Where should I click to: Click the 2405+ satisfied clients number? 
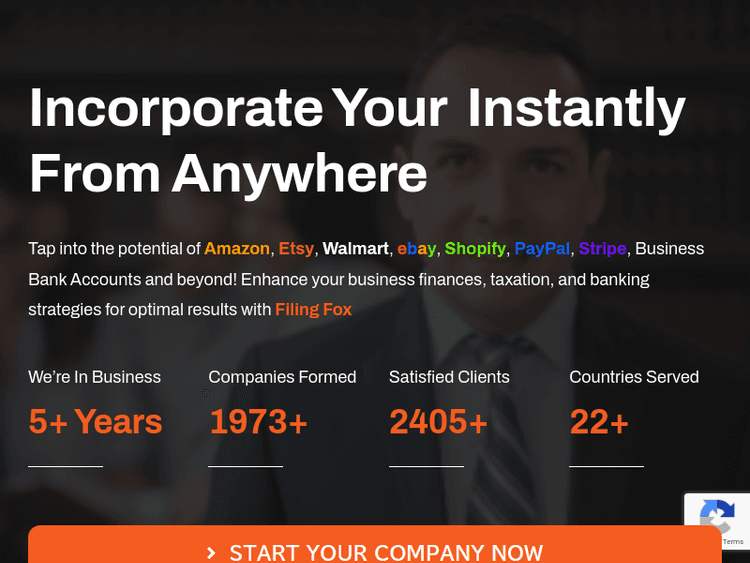click(438, 422)
